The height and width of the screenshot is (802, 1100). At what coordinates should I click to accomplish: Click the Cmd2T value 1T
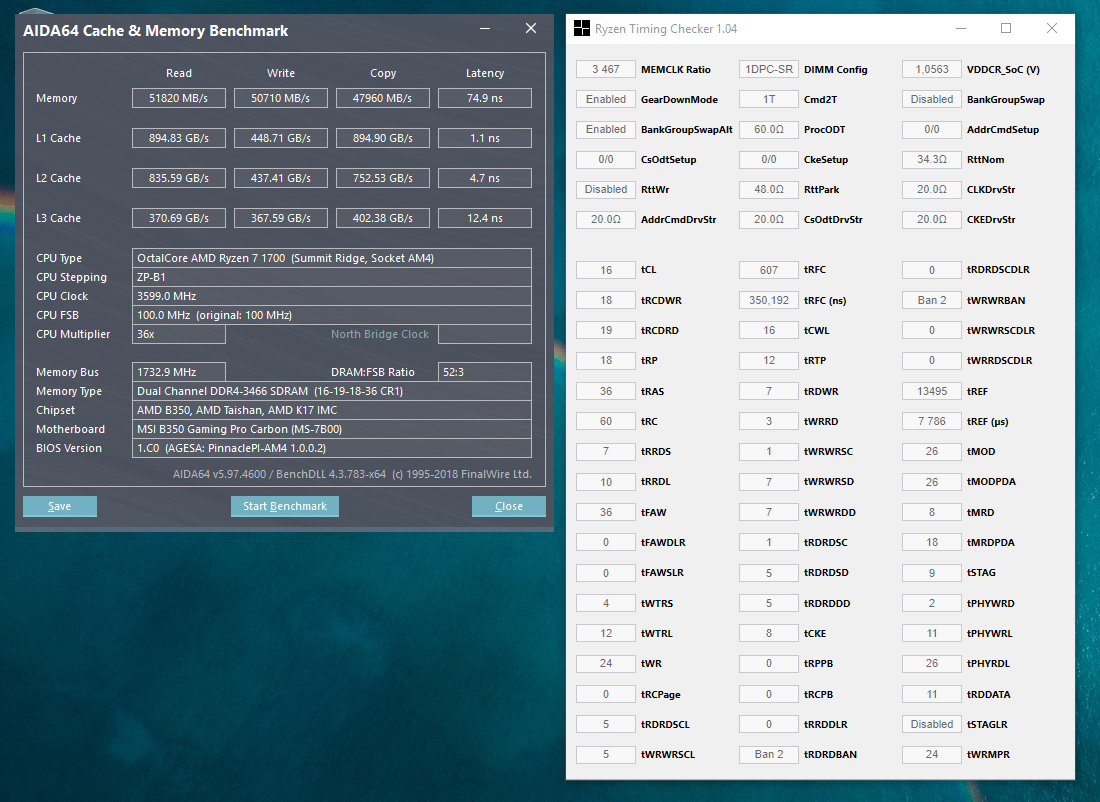(x=768, y=100)
